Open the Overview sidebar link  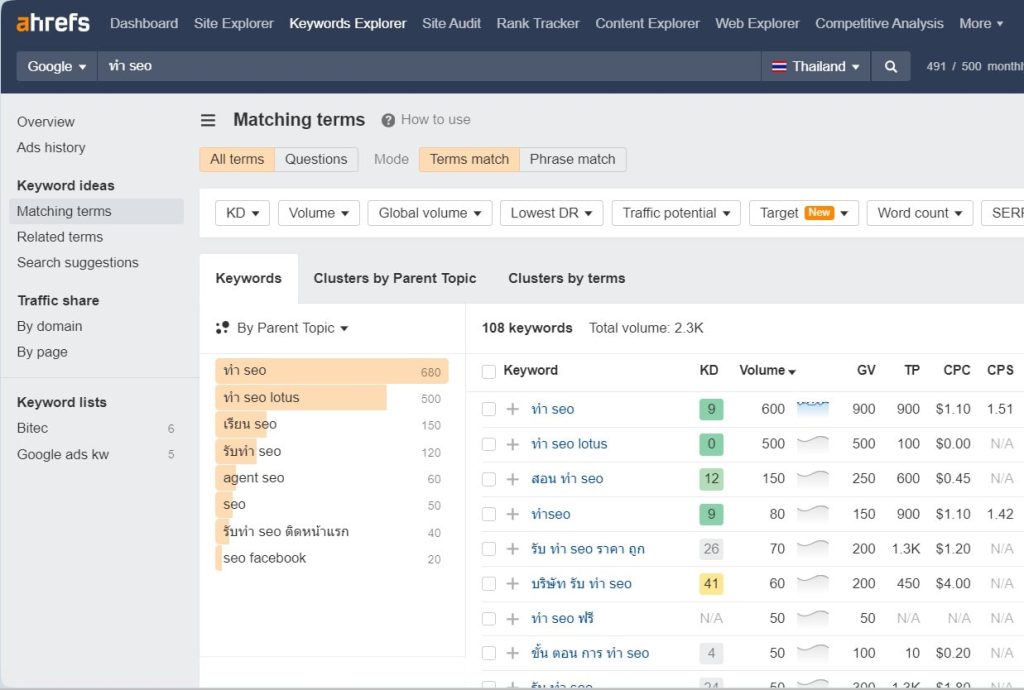(x=46, y=122)
